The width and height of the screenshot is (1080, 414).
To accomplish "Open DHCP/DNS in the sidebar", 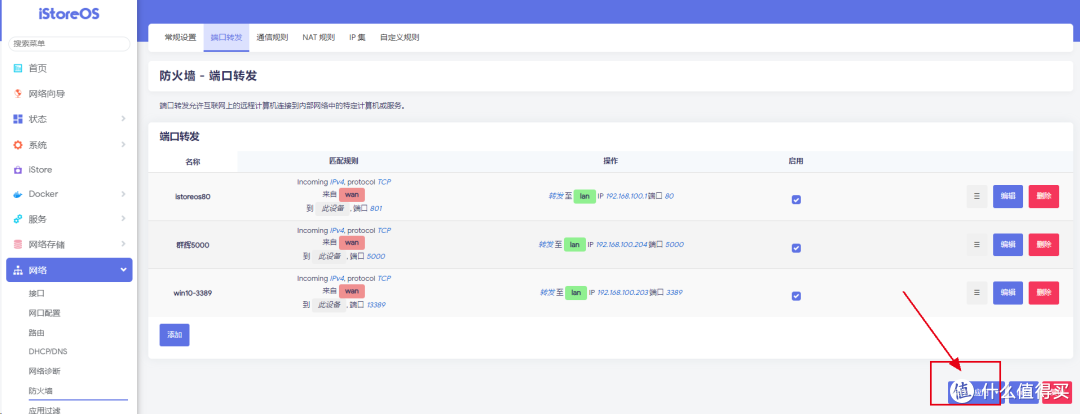I will (48, 351).
